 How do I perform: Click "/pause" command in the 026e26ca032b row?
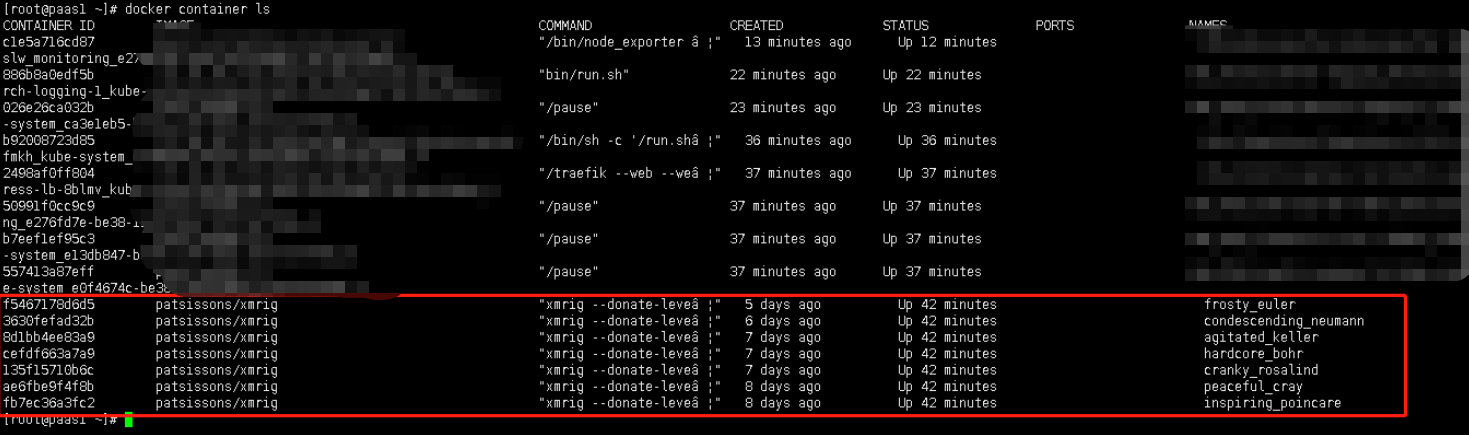(x=568, y=108)
